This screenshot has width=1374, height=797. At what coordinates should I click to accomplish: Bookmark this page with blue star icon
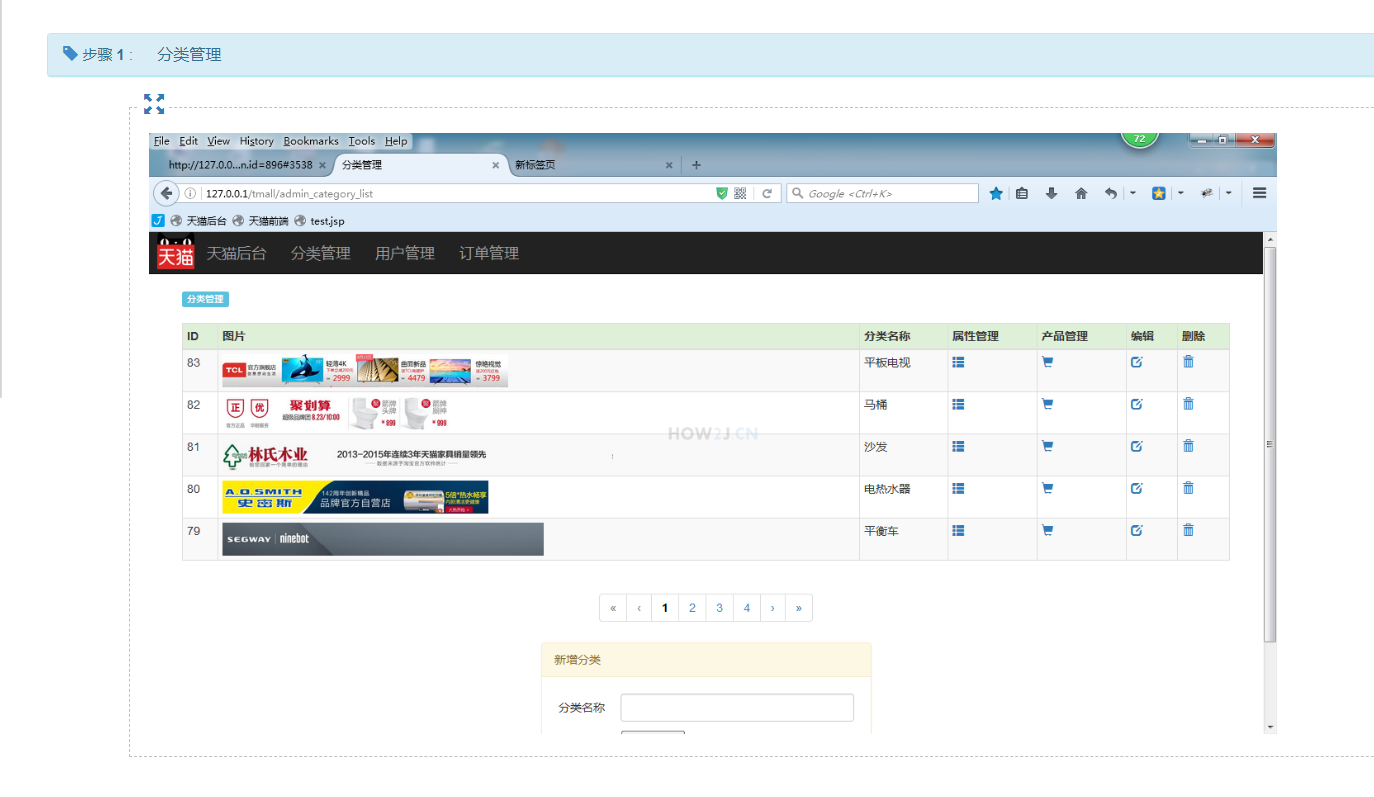point(996,193)
